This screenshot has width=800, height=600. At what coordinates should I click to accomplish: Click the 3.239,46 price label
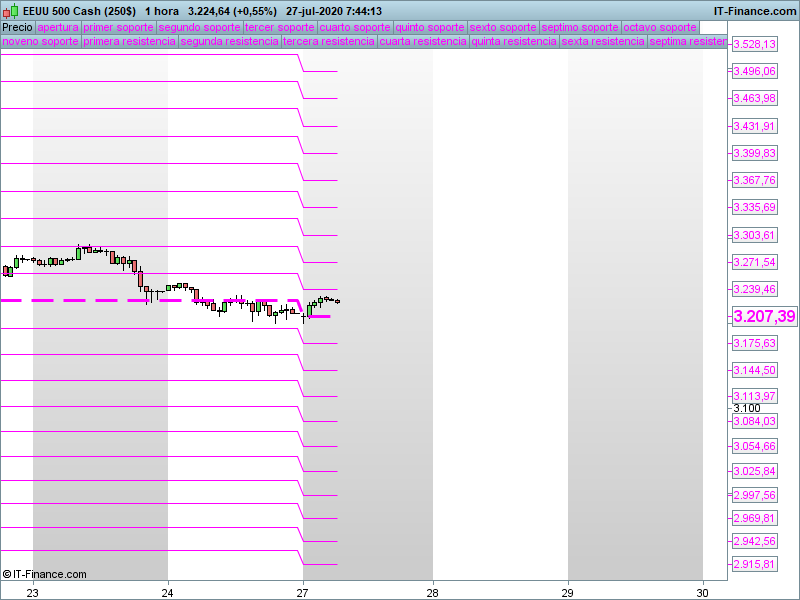[x=755, y=289]
